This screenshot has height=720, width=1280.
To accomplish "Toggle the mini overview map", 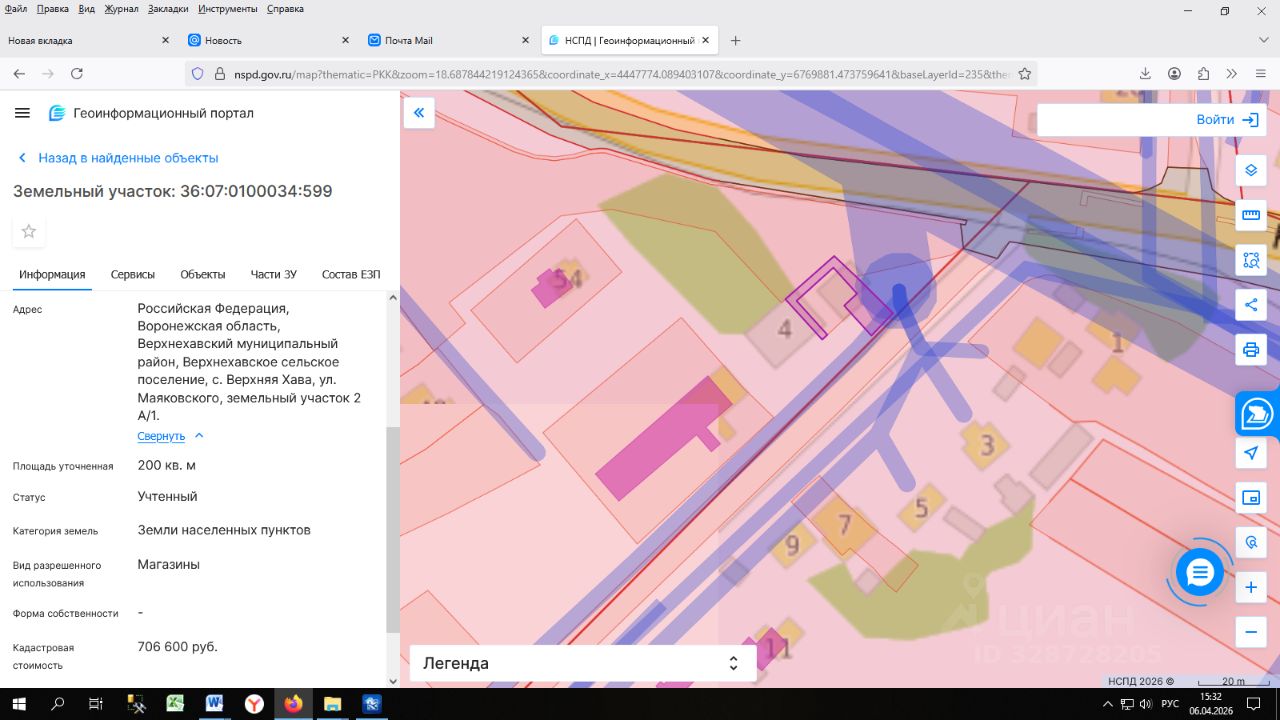I will (x=1250, y=498).
